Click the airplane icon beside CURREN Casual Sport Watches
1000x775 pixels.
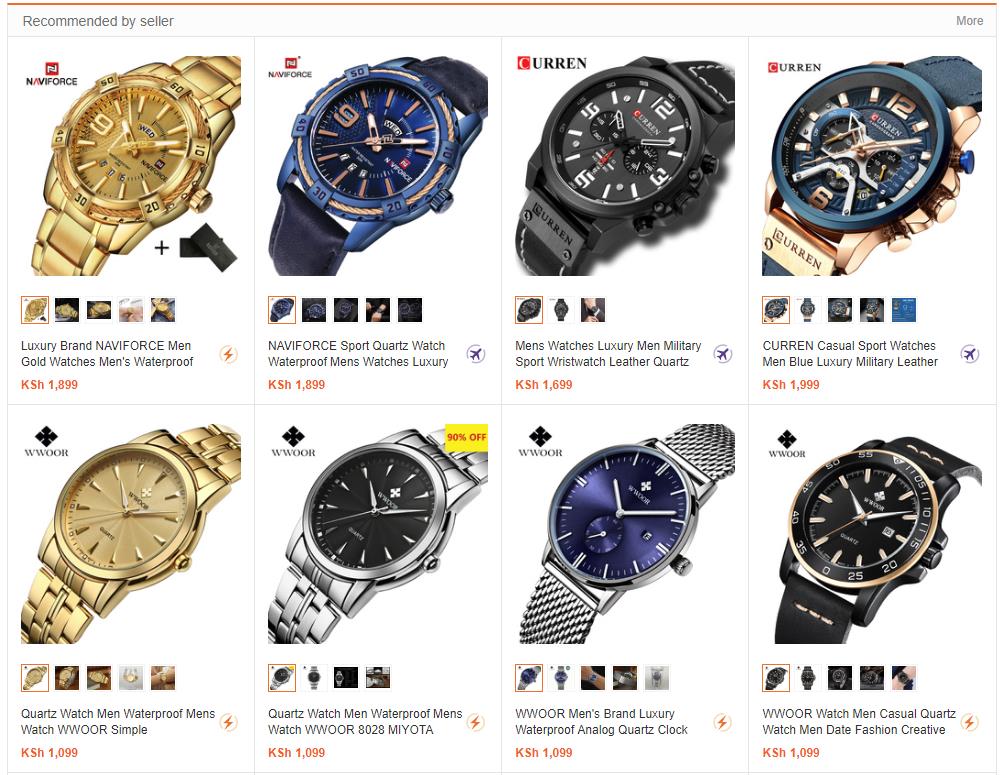(970, 354)
